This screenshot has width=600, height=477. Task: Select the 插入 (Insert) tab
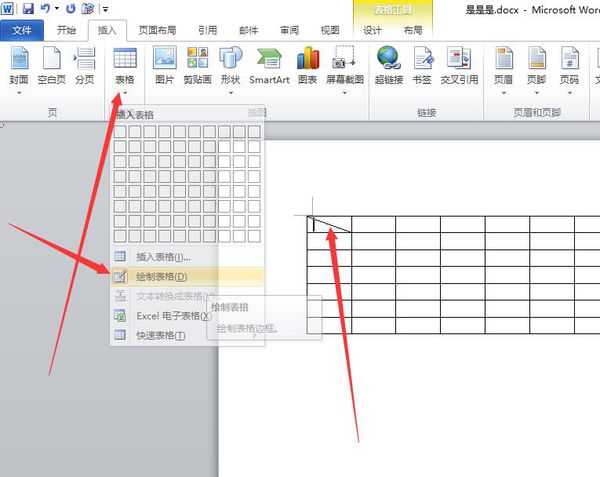point(107,30)
